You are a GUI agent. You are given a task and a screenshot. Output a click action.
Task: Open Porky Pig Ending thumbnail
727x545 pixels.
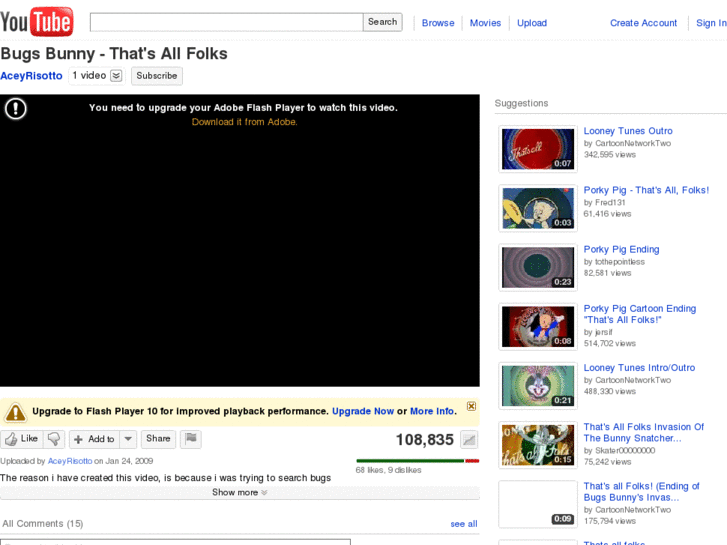pyautogui.click(x=538, y=268)
